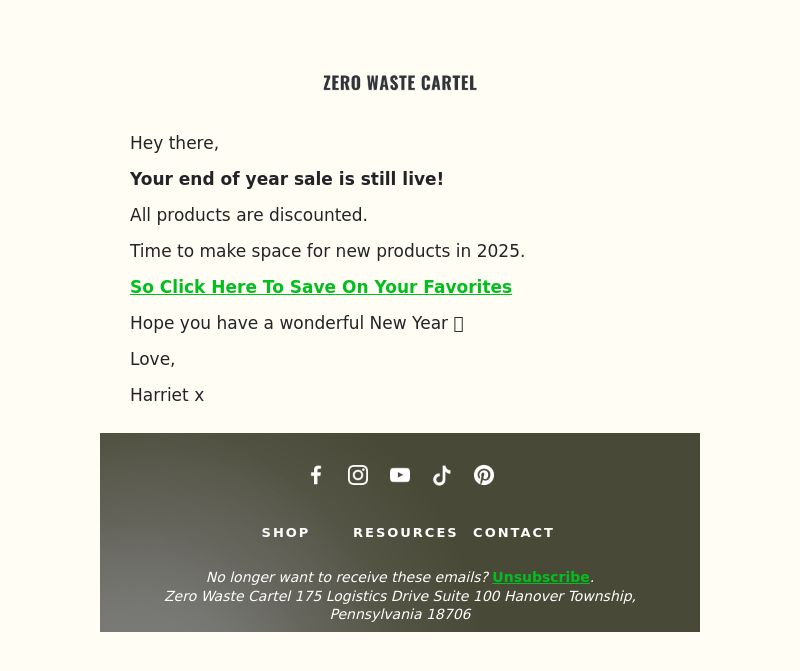The height and width of the screenshot is (671, 800).
Task: Select CONTACT in the footer menu
Action: click(513, 533)
